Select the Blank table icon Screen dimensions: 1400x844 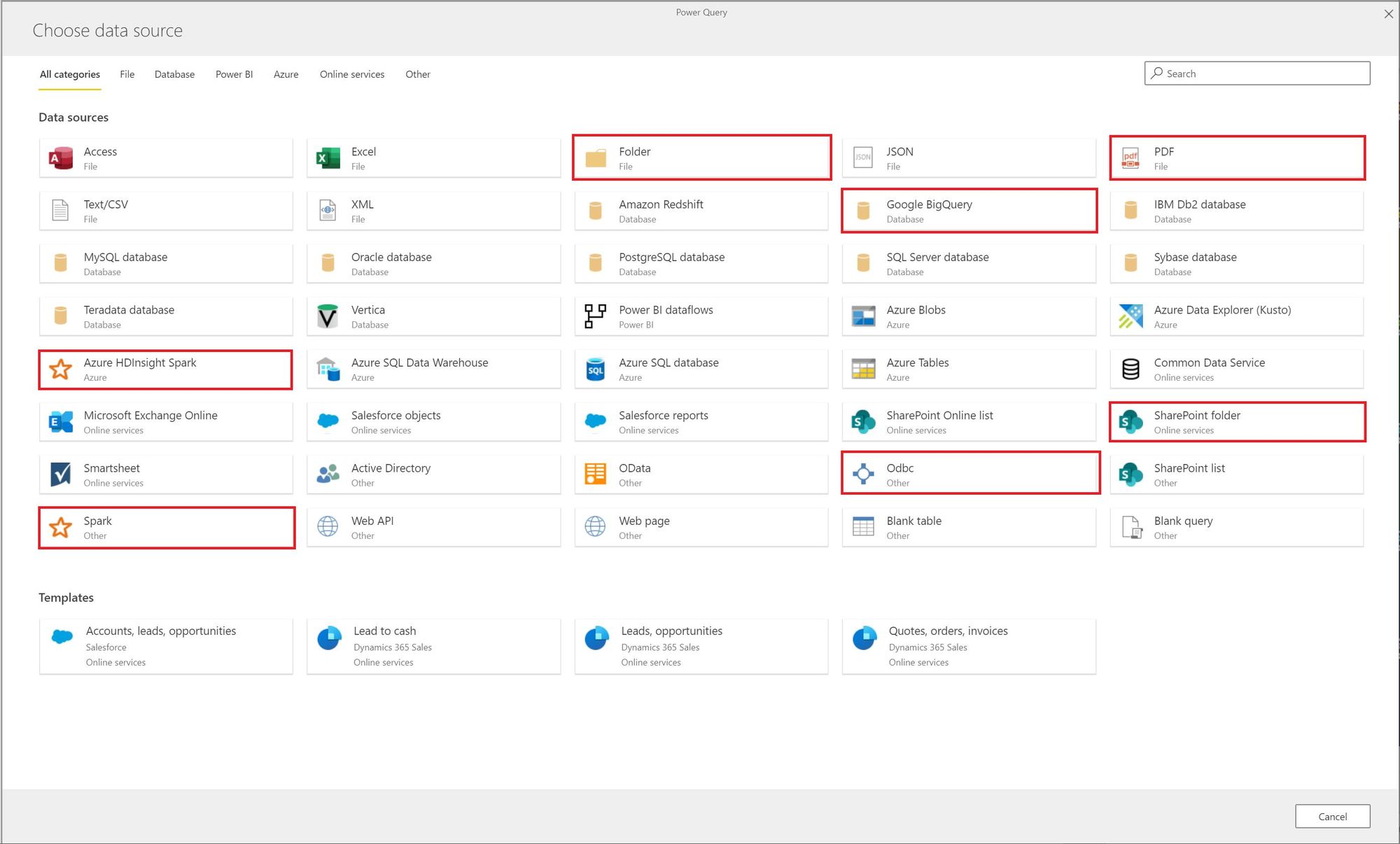click(x=863, y=527)
